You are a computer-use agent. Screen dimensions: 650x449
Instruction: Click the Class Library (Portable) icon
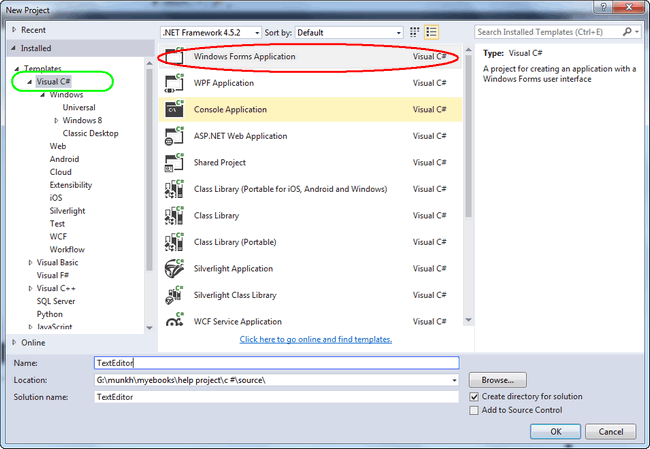coord(174,242)
